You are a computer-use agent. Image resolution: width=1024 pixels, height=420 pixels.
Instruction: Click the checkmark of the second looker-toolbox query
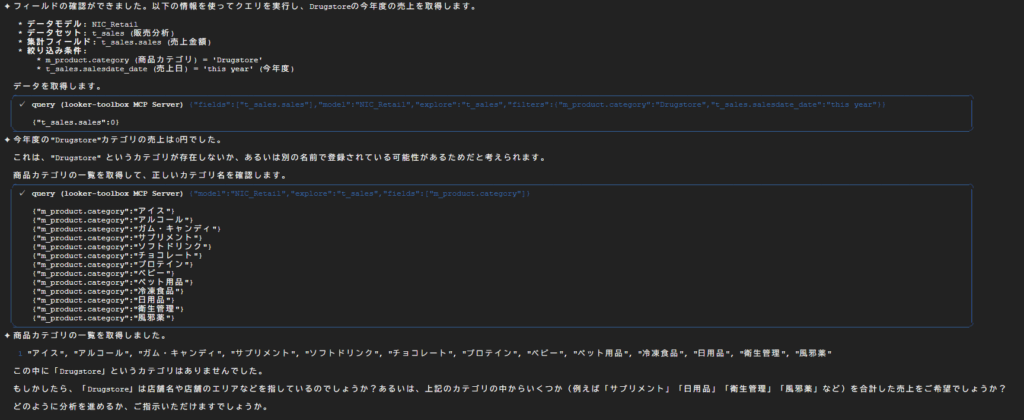(23, 194)
